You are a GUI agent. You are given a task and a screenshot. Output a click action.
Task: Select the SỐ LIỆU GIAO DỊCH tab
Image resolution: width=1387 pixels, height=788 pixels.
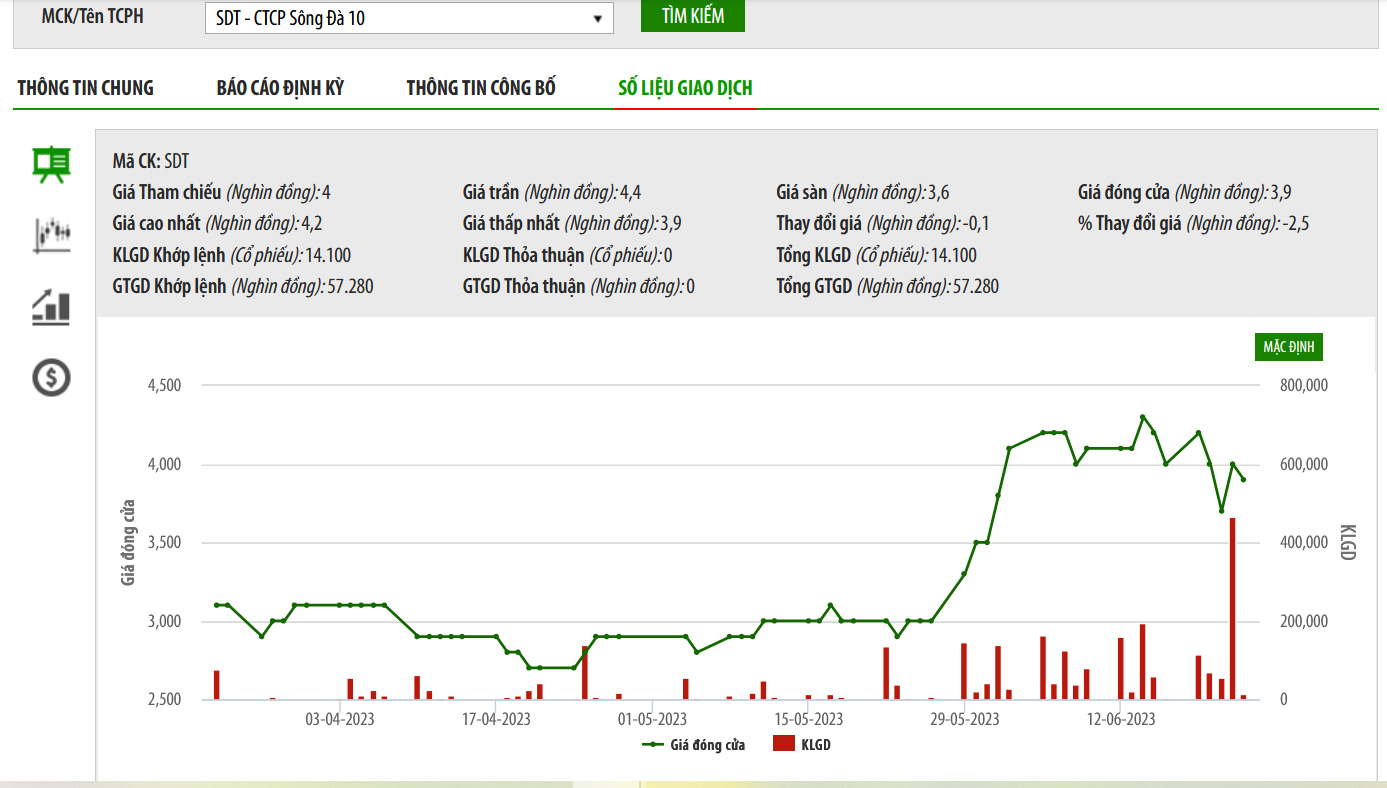pyautogui.click(x=685, y=88)
